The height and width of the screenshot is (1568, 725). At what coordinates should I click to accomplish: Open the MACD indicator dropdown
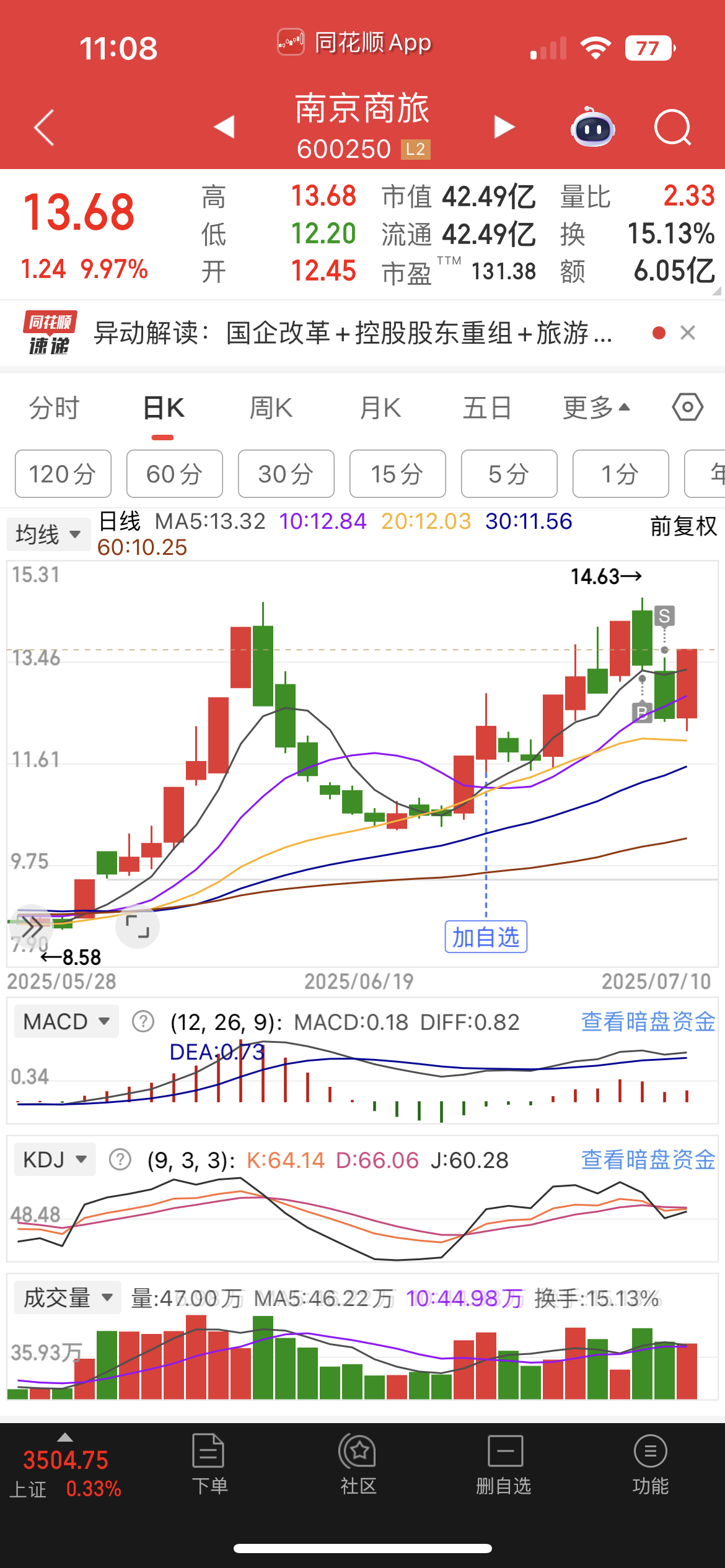click(x=66, y=1021)
